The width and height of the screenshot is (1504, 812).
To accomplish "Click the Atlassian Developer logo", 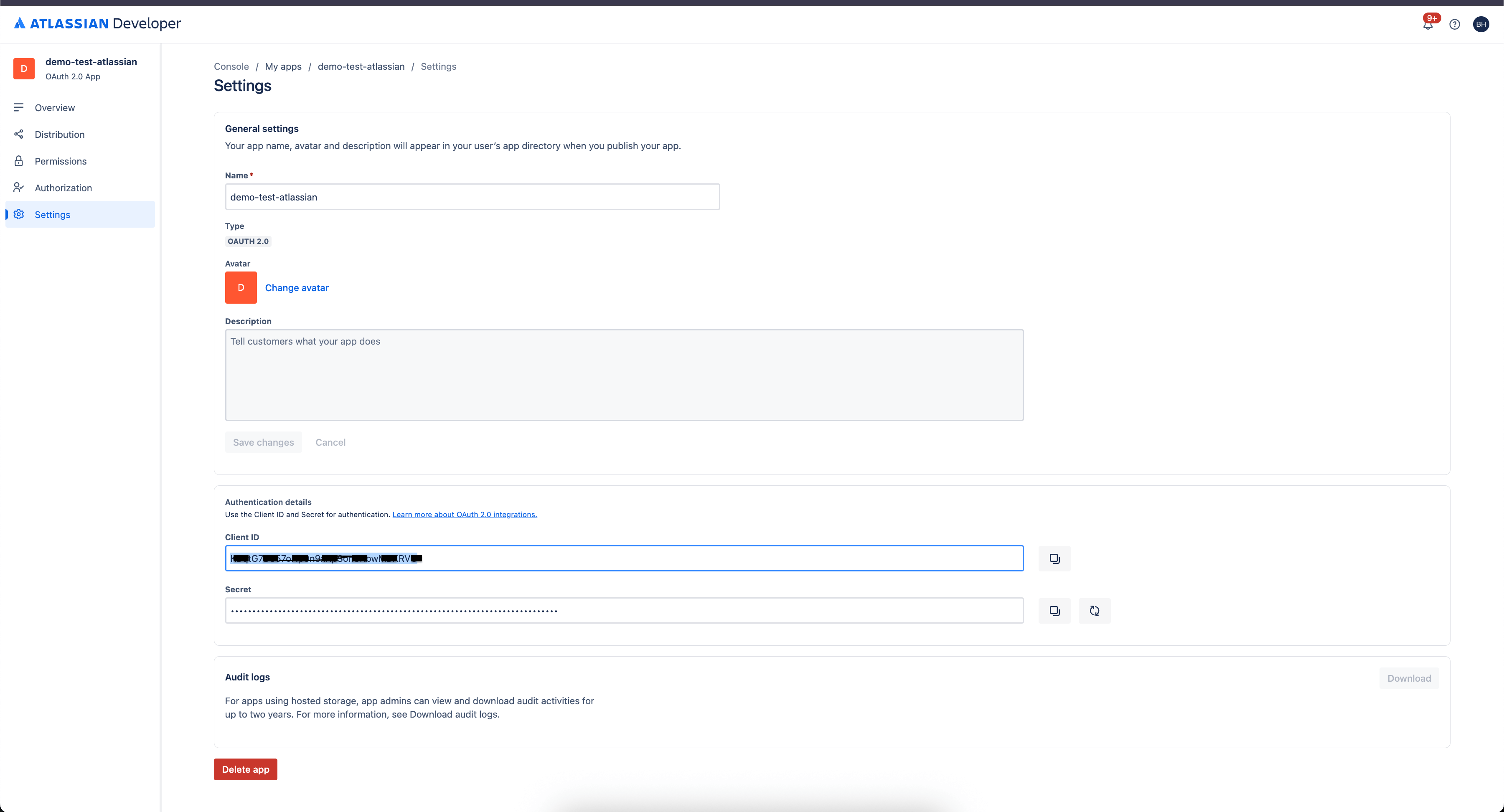I will pyautogui.click(x=97, y=23).
